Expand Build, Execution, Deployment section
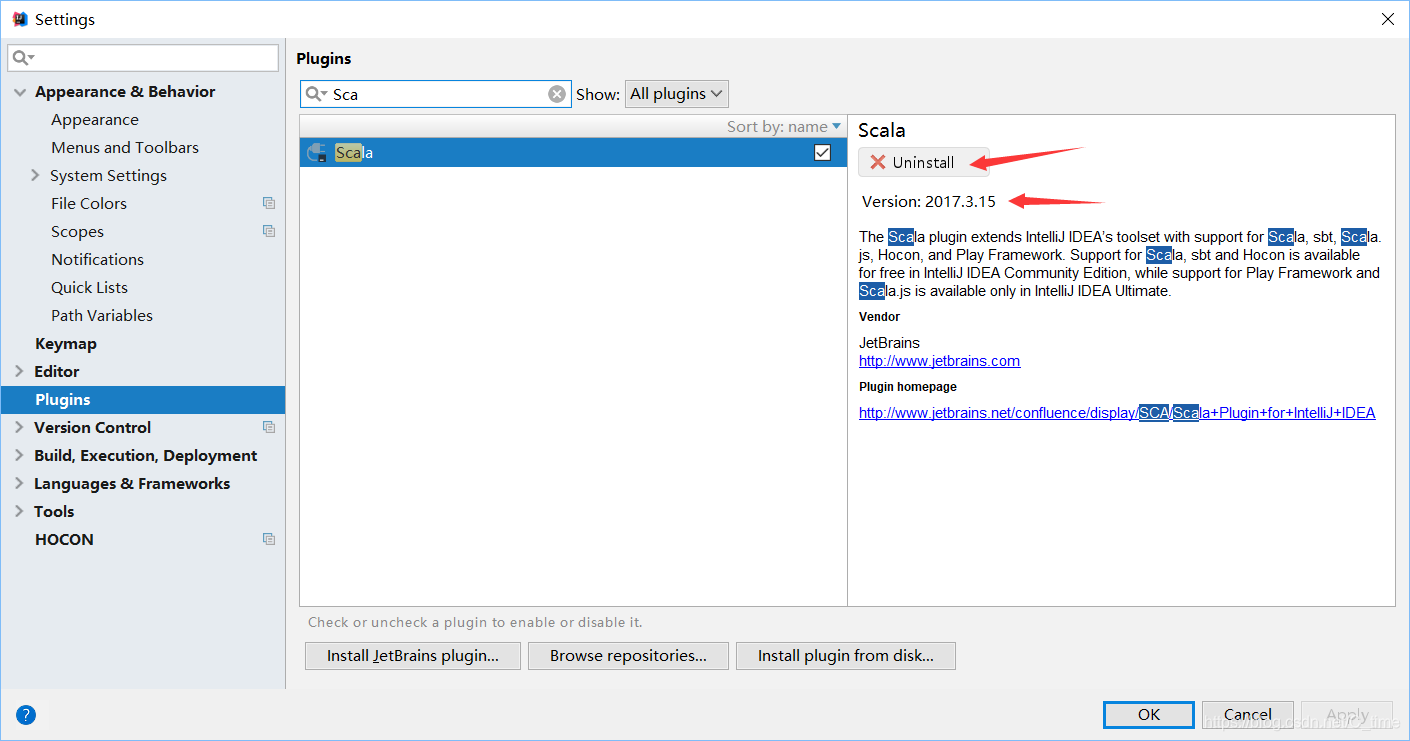 point(20,455)
